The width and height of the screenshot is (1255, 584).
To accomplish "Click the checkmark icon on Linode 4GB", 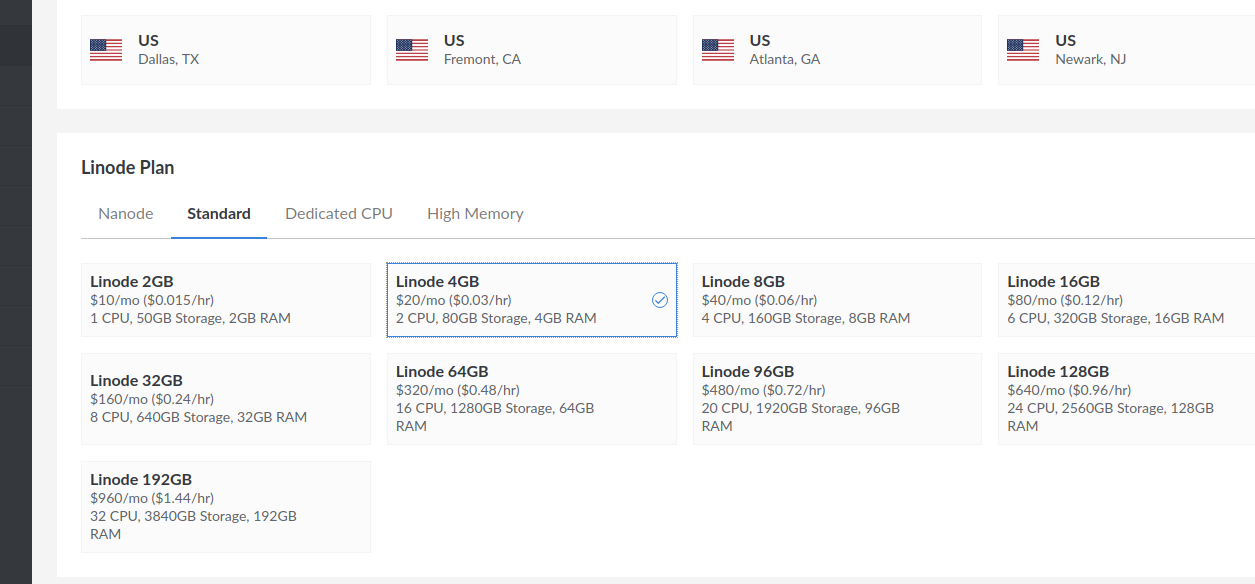I will point(660,300).
